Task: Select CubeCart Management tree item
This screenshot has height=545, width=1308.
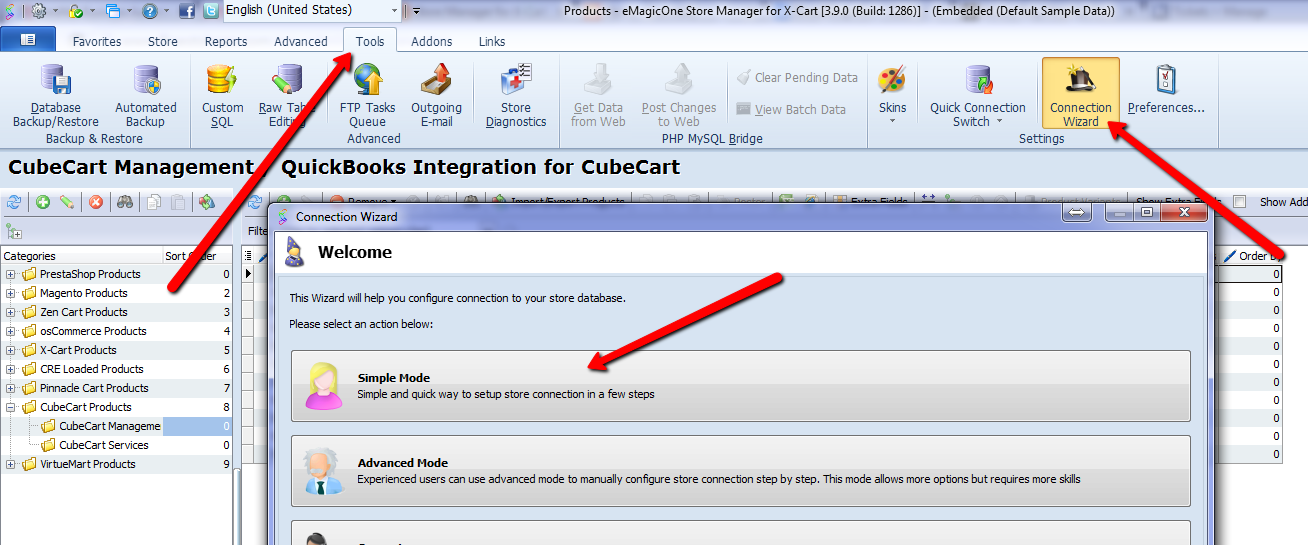Action: tap(109, 426)
